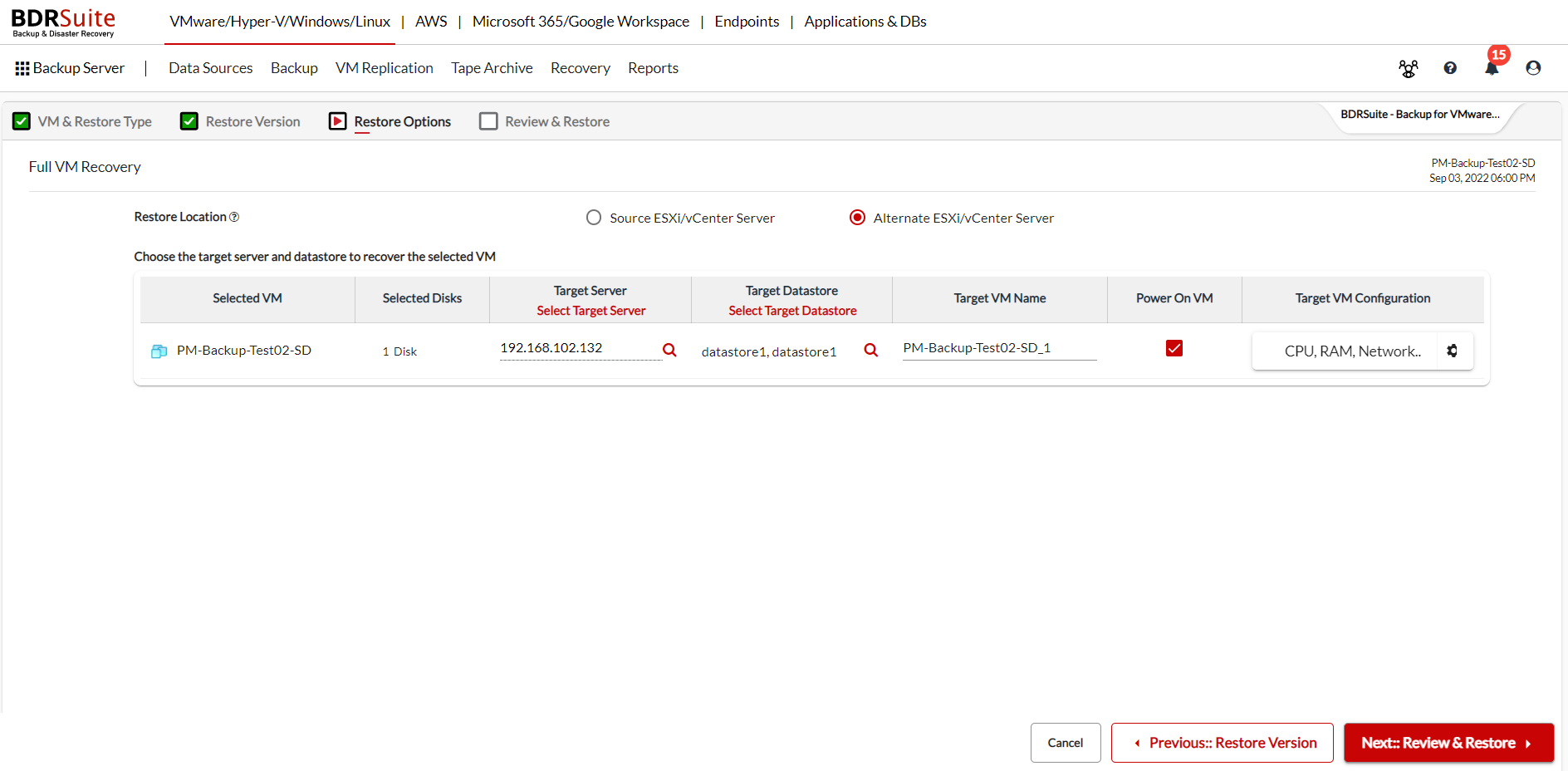Click the Backup Server label
Screen dimensions: 1568x771
pos(79,68)
